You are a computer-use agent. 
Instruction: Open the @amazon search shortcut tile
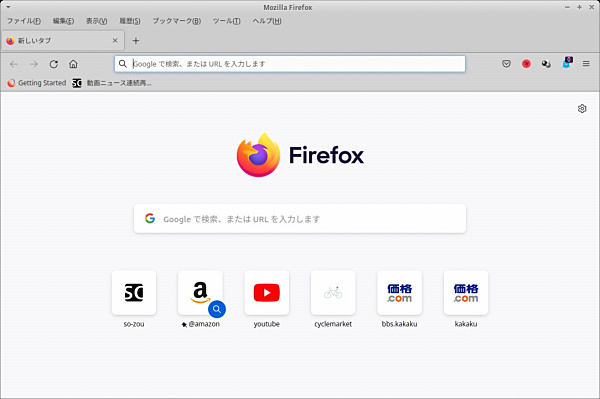pyautogui.click(x=200, y=293)
